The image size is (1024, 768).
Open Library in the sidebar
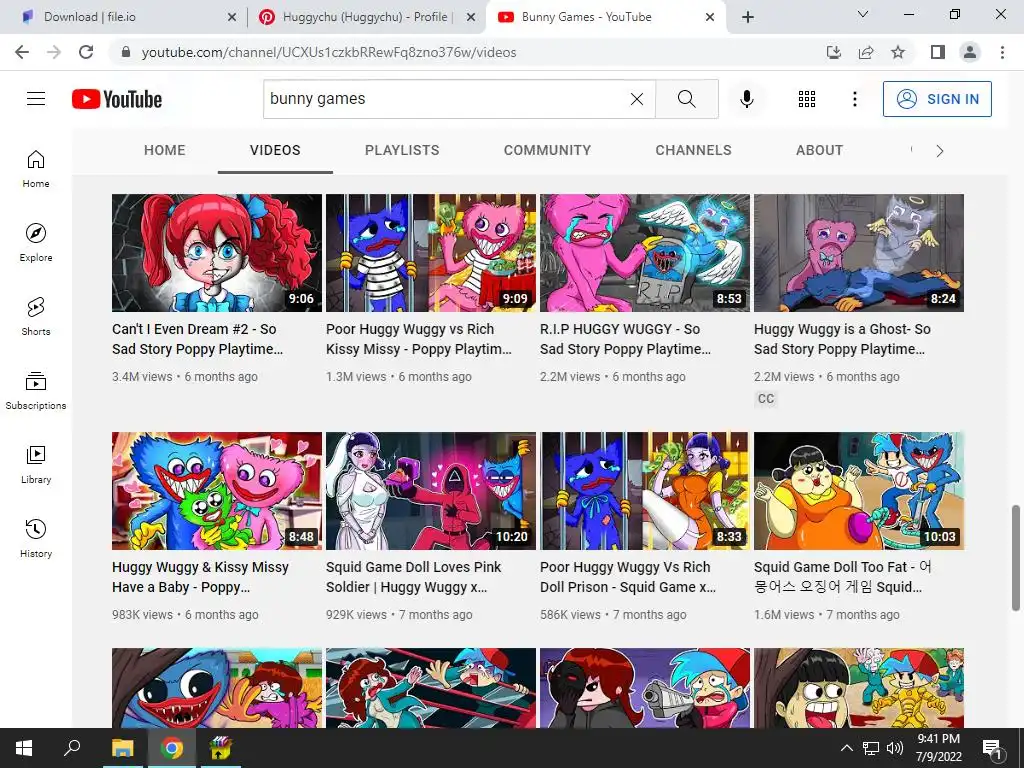coord(36,464)
